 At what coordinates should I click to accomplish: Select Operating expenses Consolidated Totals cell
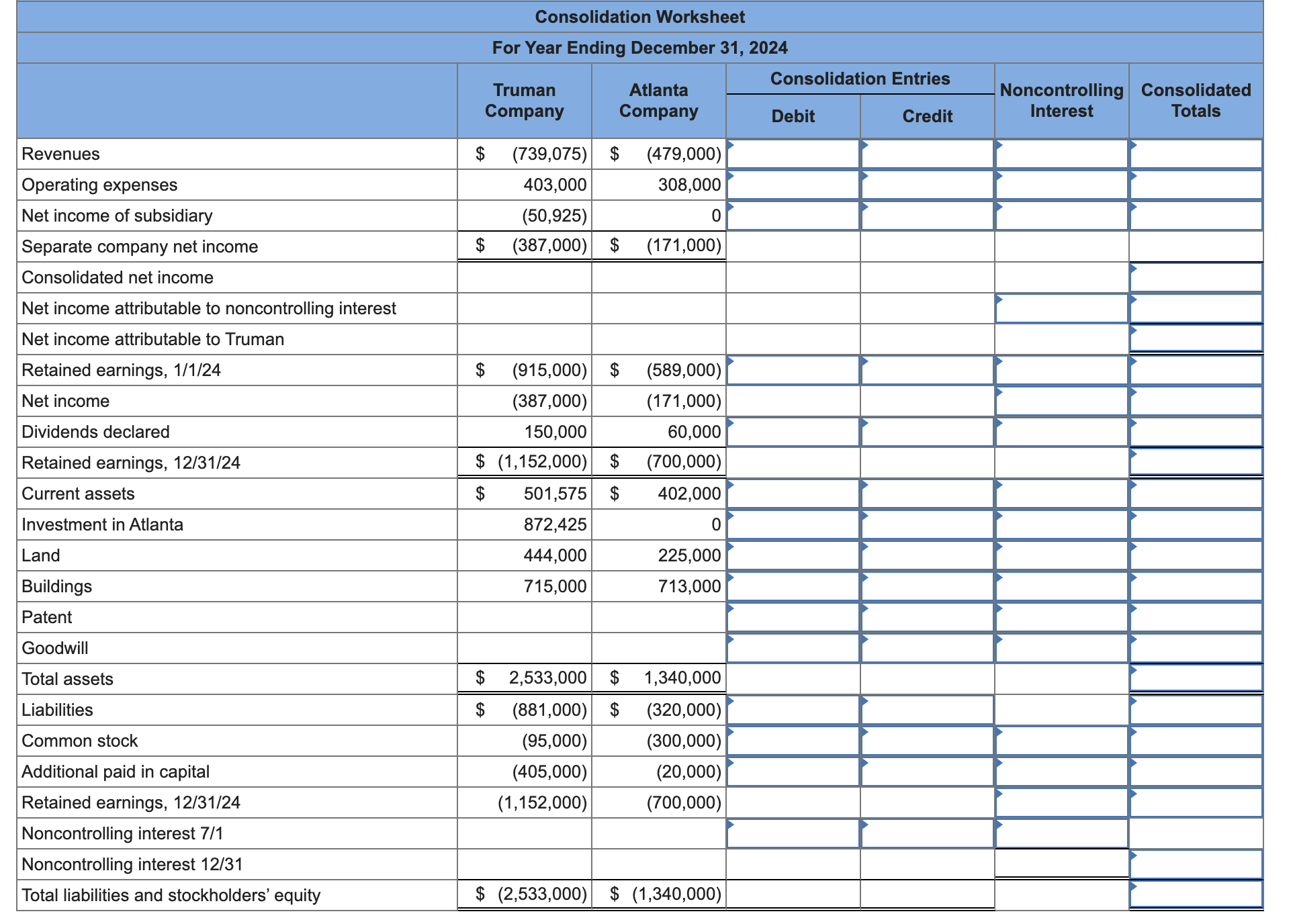tap(1196, 185)
